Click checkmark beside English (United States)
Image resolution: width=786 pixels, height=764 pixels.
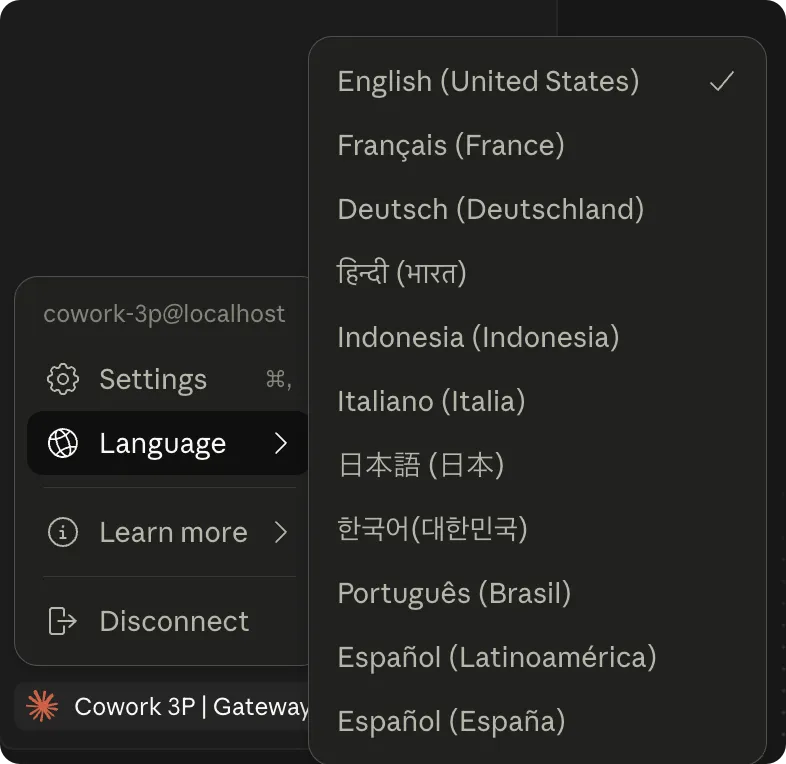721,82
